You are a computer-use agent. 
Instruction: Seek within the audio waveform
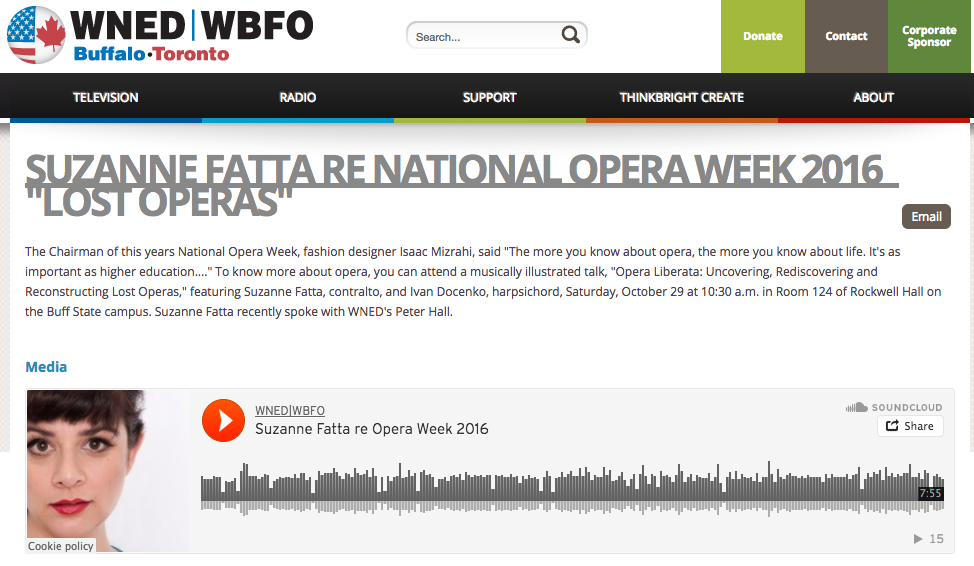[x=572, y=489]
